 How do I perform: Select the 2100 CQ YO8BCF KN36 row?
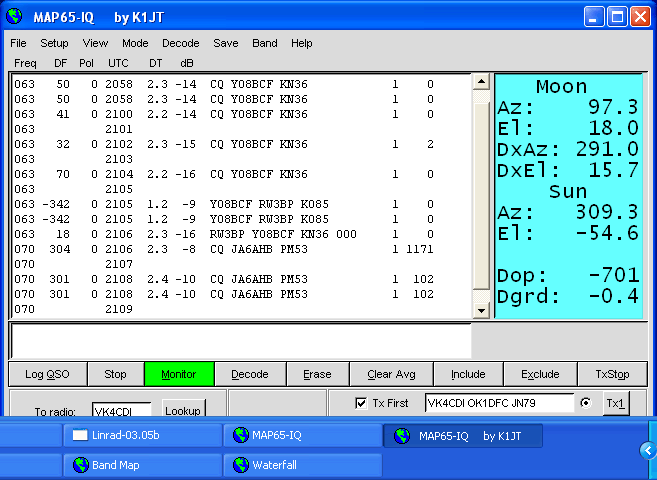pos(224,114)
